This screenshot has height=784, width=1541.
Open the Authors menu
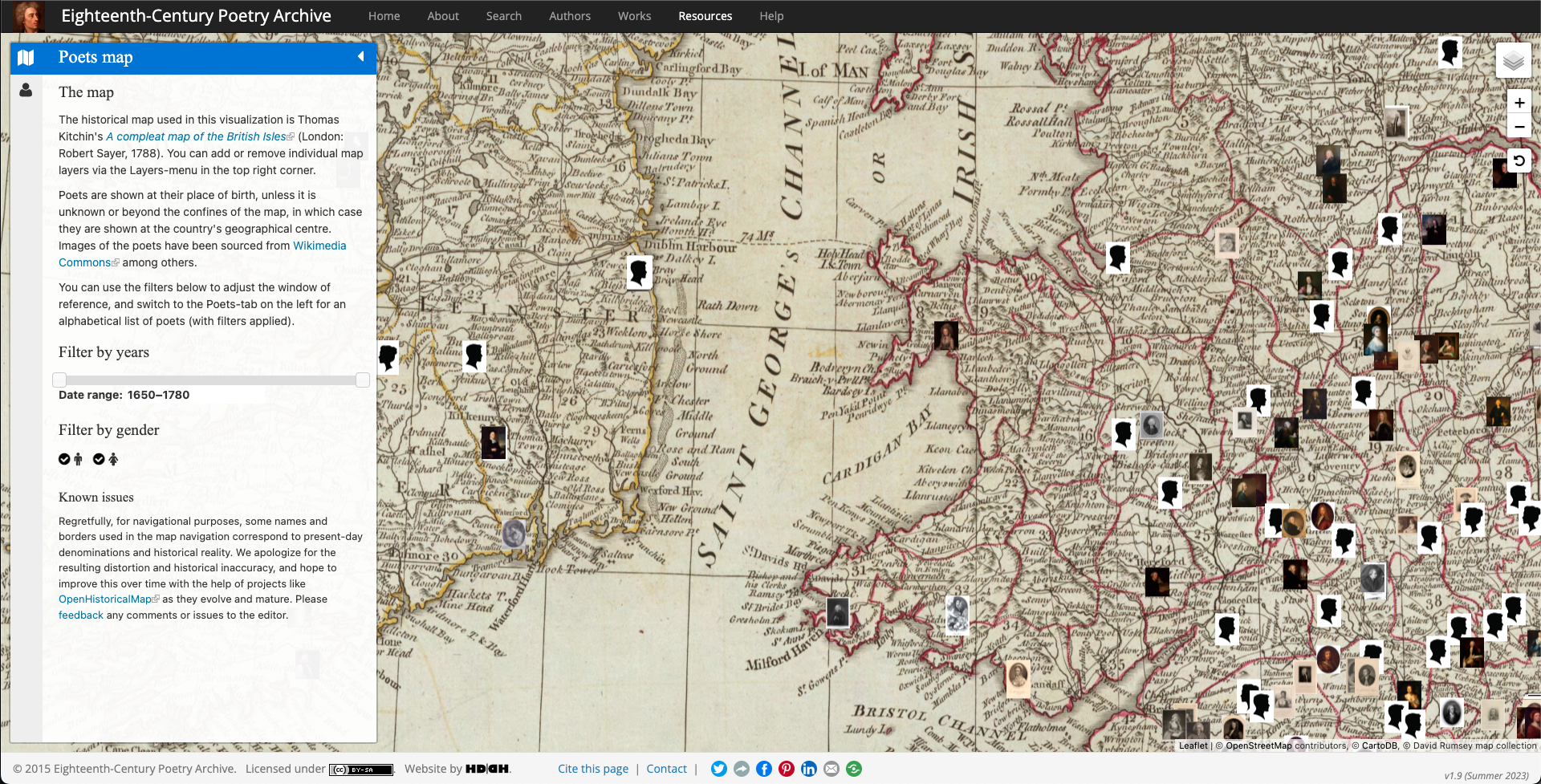(x=570, y=16)
